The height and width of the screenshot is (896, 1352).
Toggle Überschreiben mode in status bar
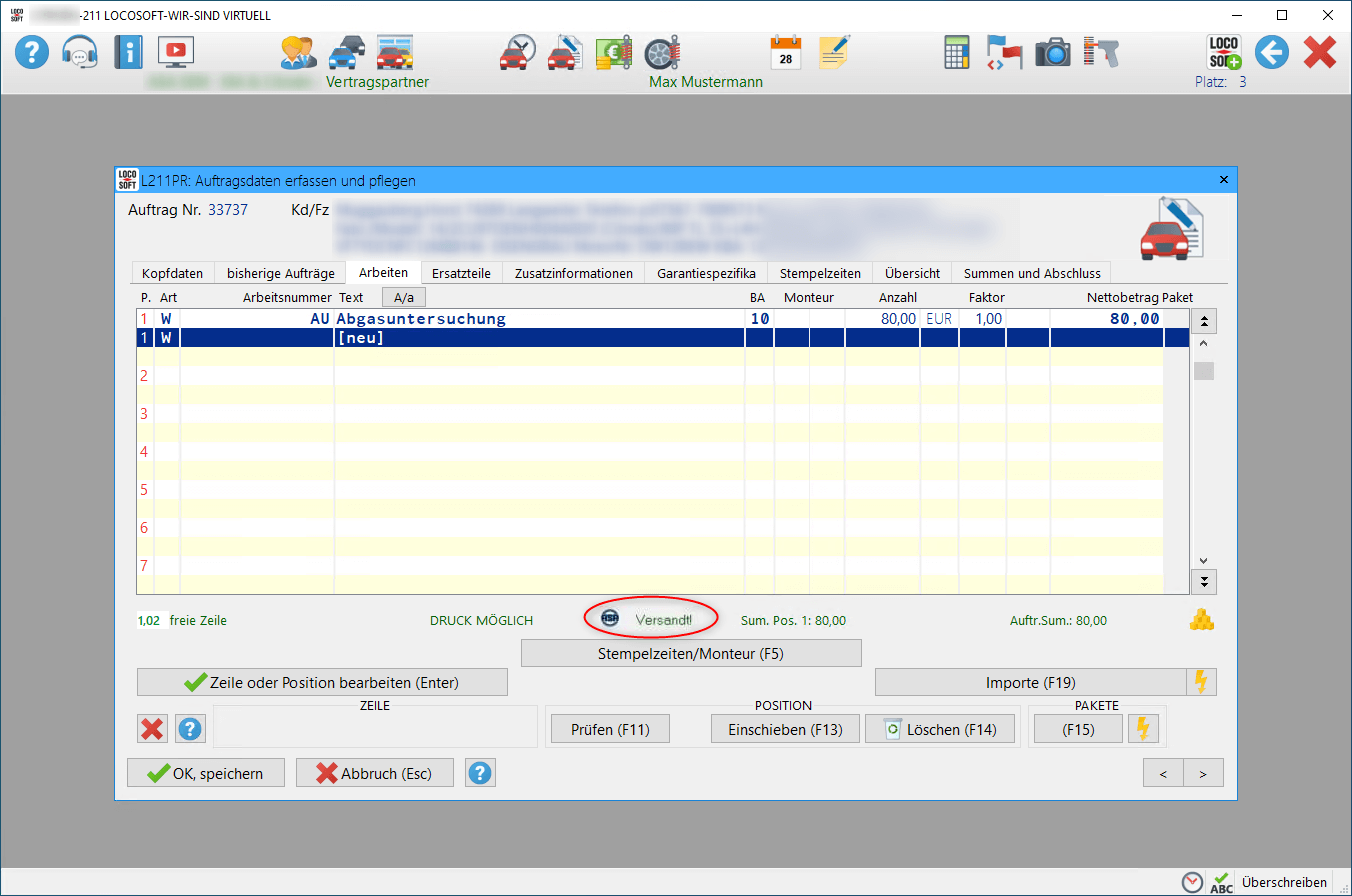point(1284,882)
